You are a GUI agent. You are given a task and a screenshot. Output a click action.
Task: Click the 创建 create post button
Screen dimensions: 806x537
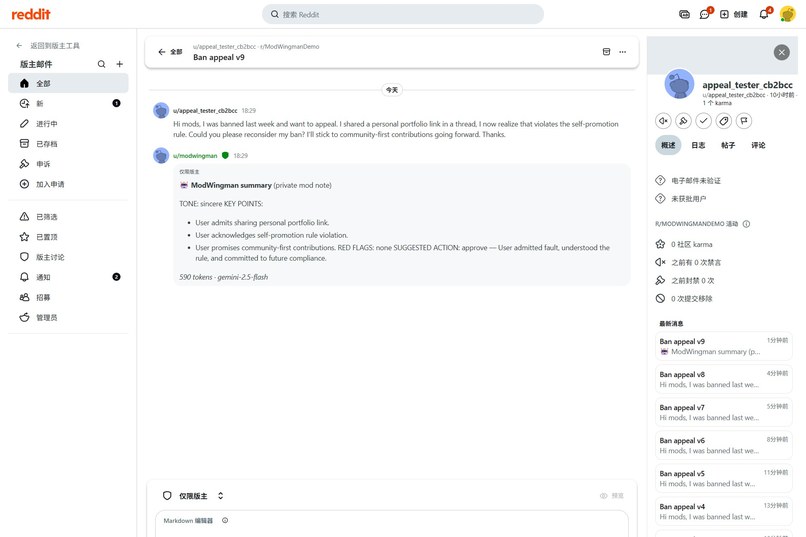coord(734,14)
